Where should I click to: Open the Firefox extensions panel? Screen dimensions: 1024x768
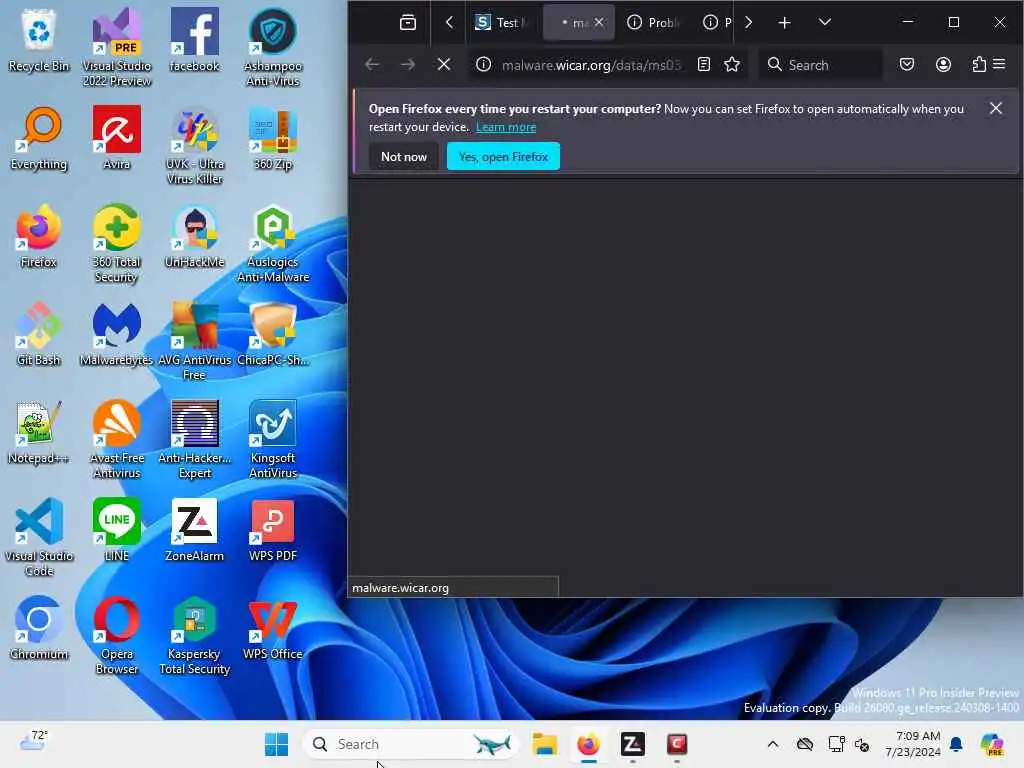(978, 64)
